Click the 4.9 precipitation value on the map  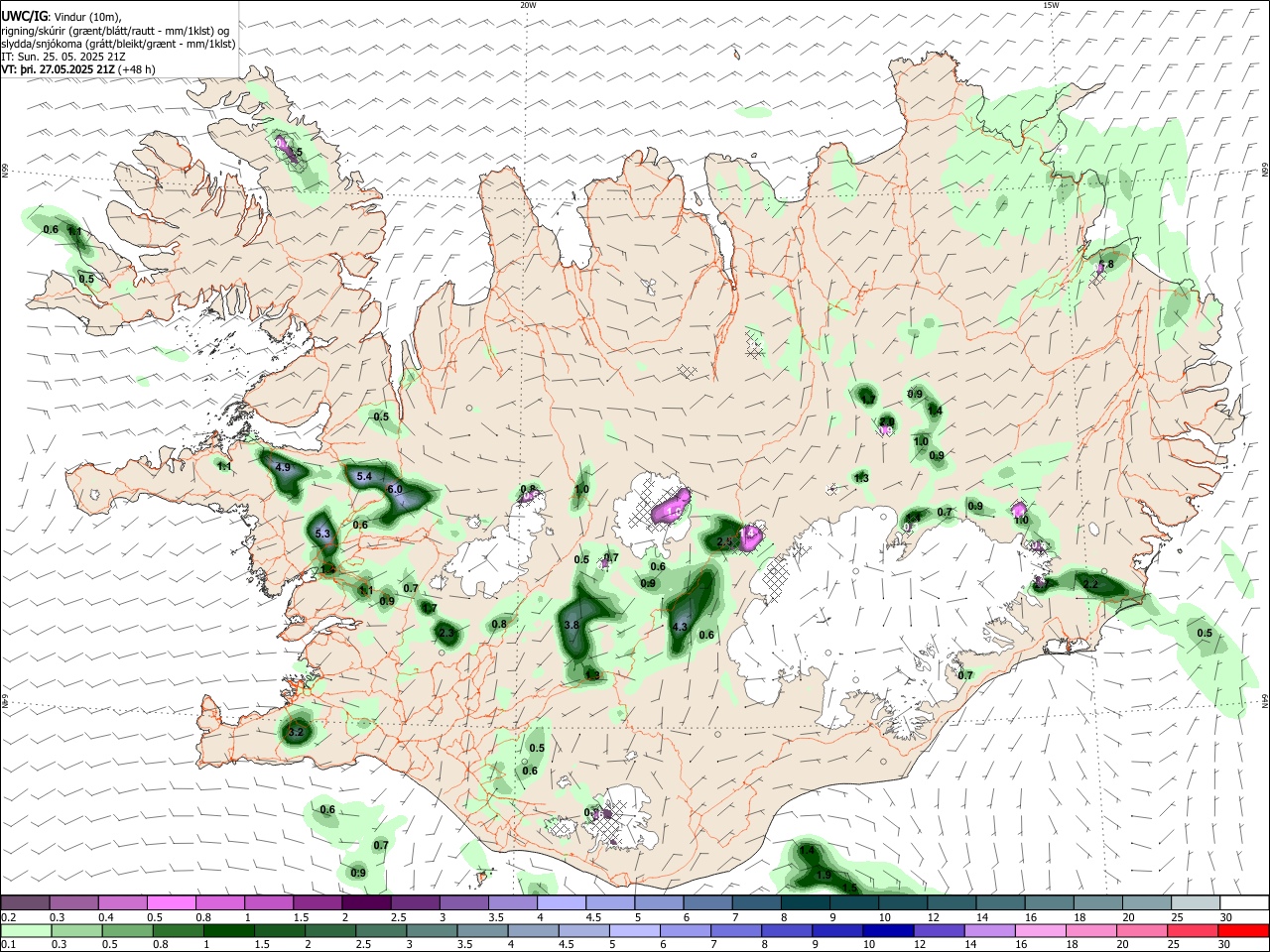click(282, 468)
